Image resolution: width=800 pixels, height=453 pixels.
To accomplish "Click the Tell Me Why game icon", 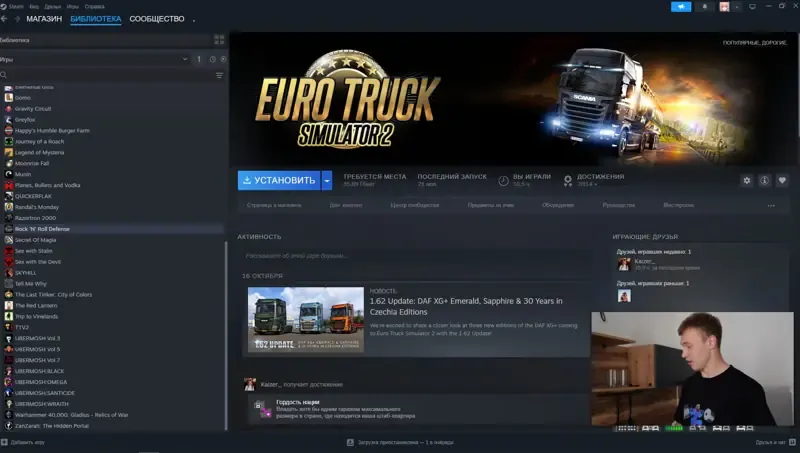I will [x=9, y=284].
